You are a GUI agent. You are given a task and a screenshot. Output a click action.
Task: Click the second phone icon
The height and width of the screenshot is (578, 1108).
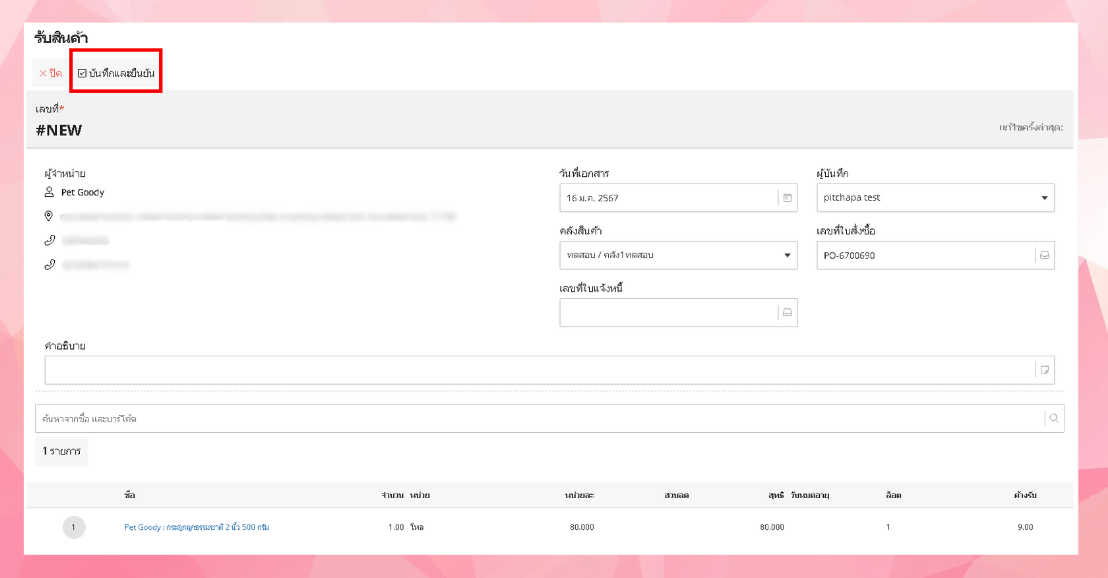(49, 264)
